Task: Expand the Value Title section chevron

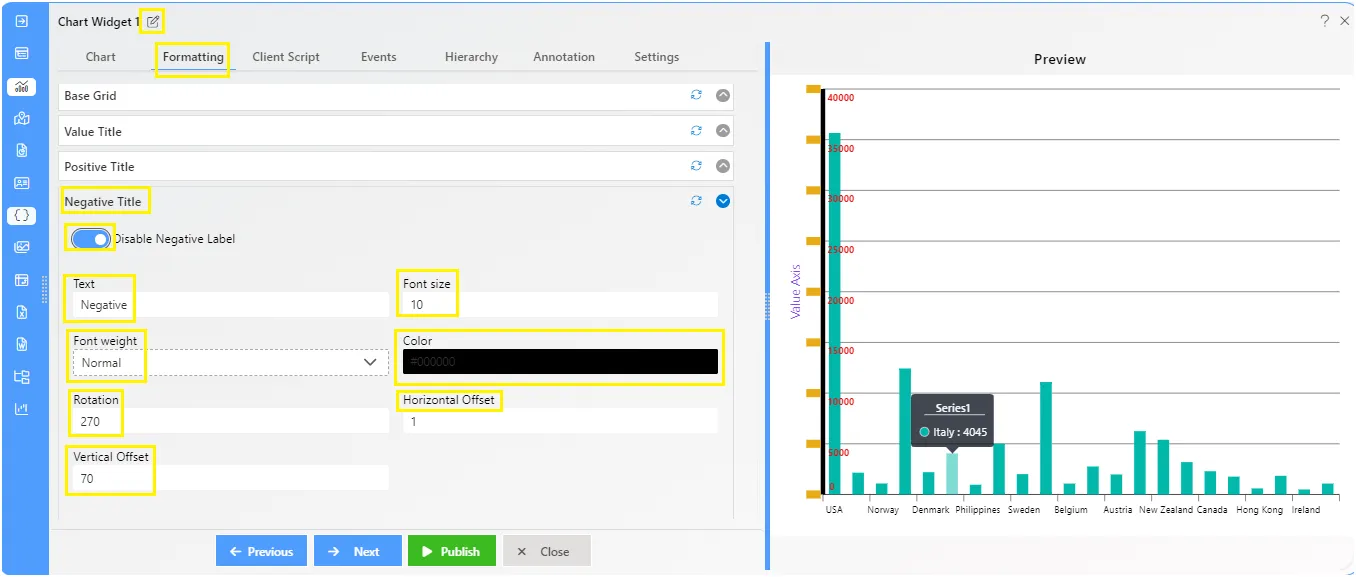Action: tap(724, 131)
